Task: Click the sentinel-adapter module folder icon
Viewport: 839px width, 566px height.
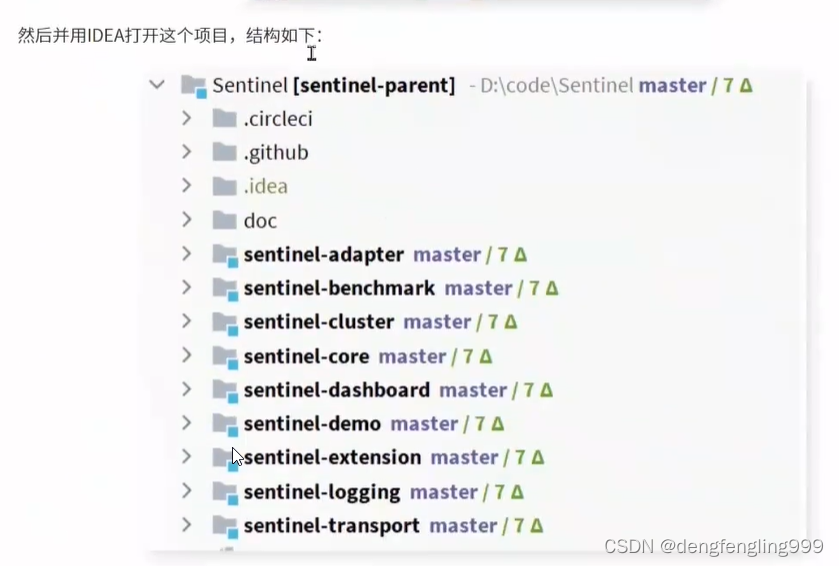Action: pos(225,255)
